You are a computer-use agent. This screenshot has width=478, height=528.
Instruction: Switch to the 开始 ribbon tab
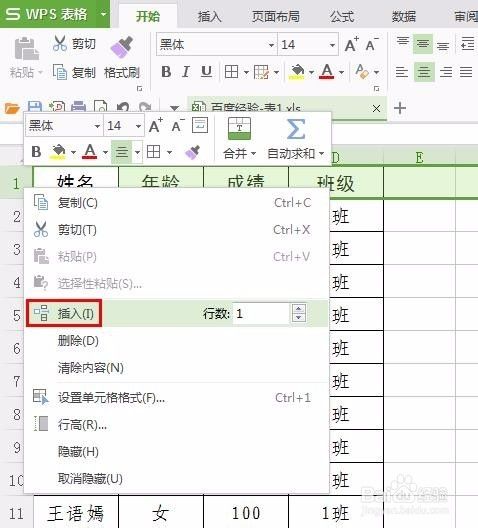click(x=148, y=16)
